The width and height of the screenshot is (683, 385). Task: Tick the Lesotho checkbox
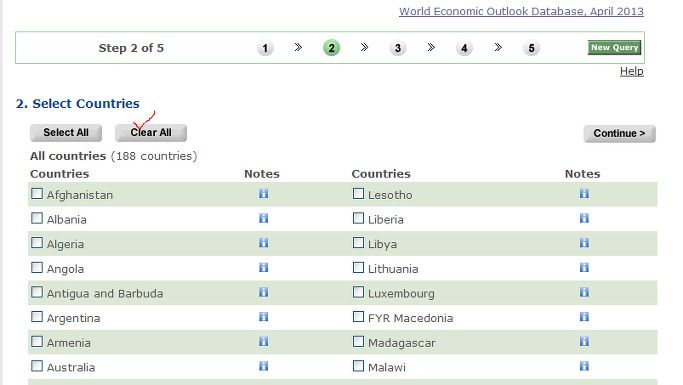pos(358,193)
